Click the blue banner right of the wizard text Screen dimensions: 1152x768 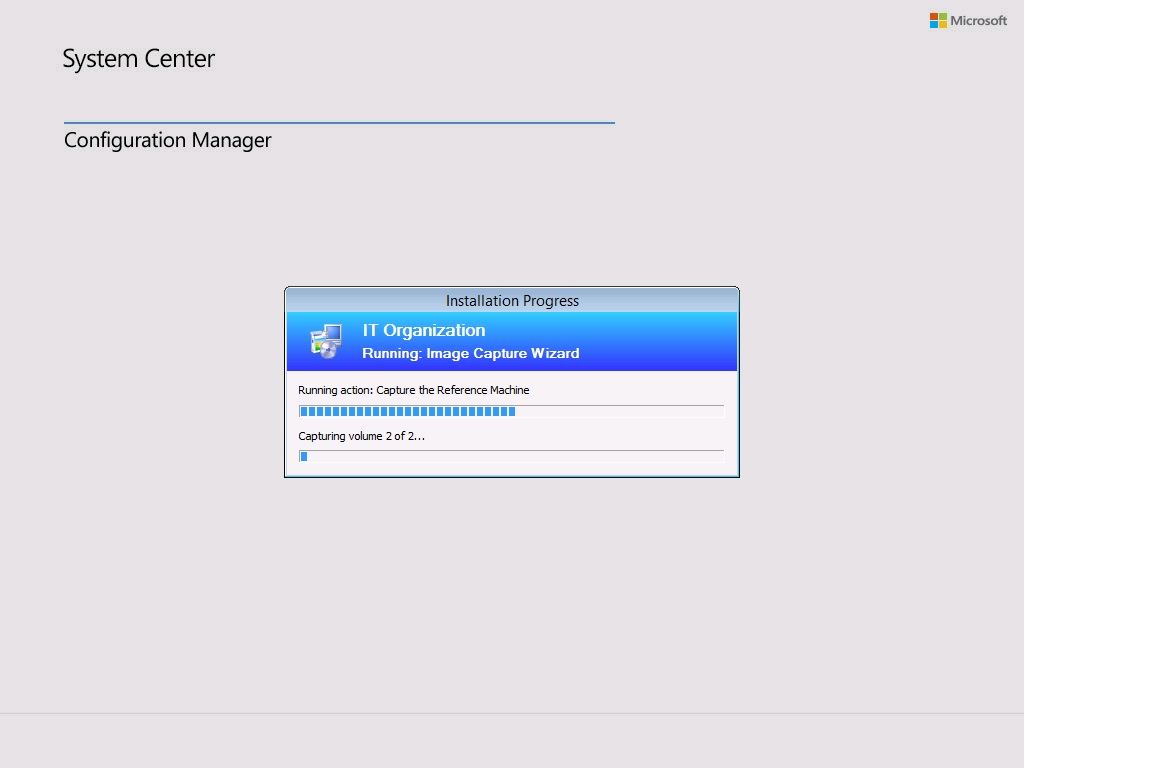pyautogui.click(x=660, y=342)
